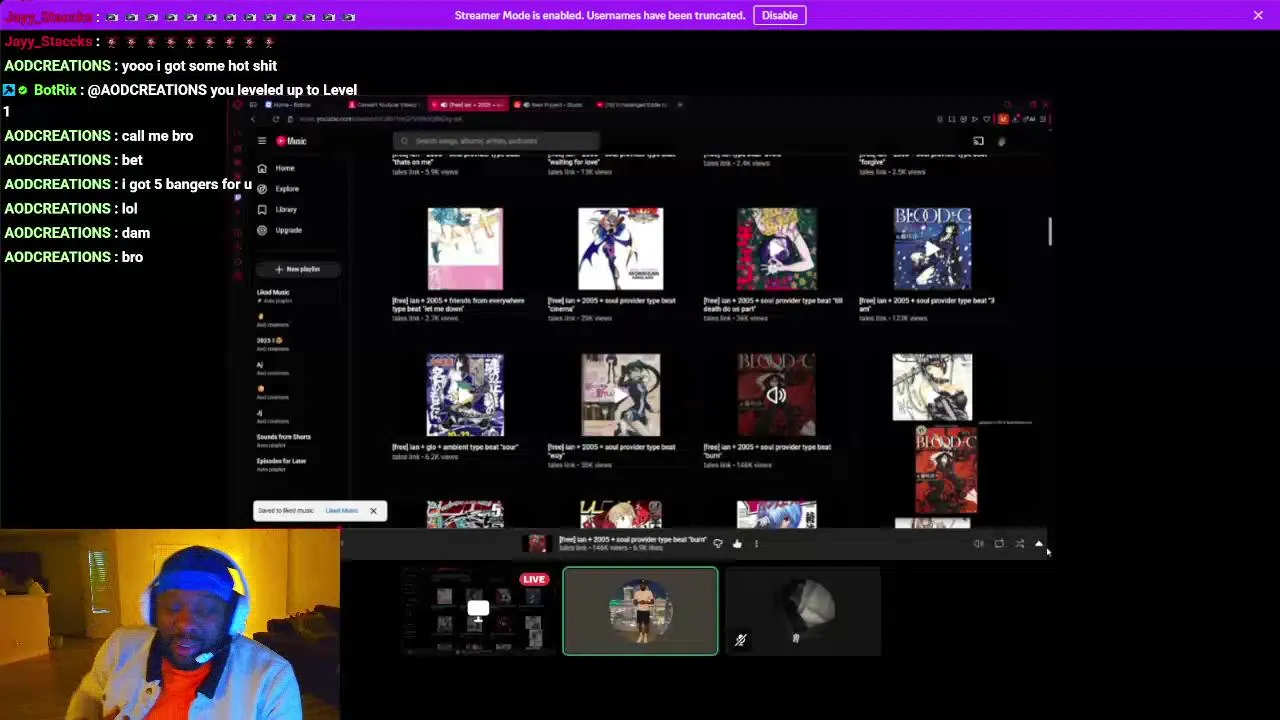1280x720 pixels.
Task: Click the browser reload button
Action: pyautogui.click(x=276, y=119)
